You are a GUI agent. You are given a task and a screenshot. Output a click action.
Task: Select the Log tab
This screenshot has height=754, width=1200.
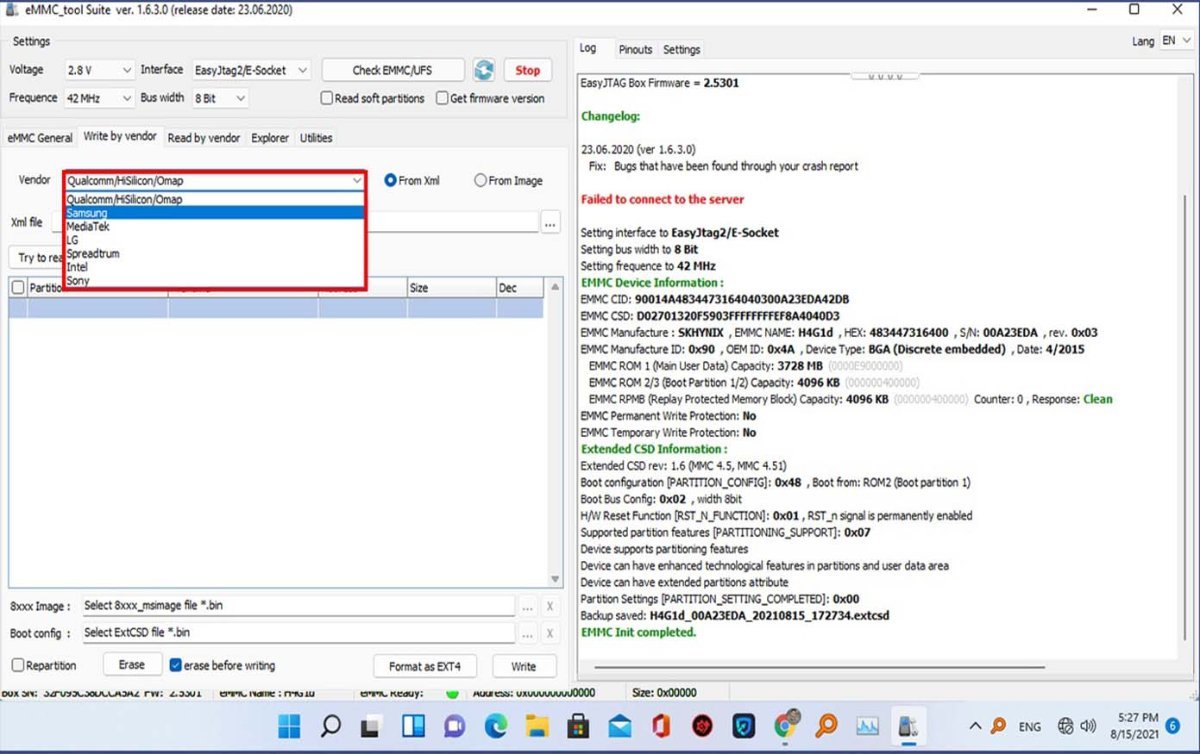pyautogui.click(x=588, y=48)
